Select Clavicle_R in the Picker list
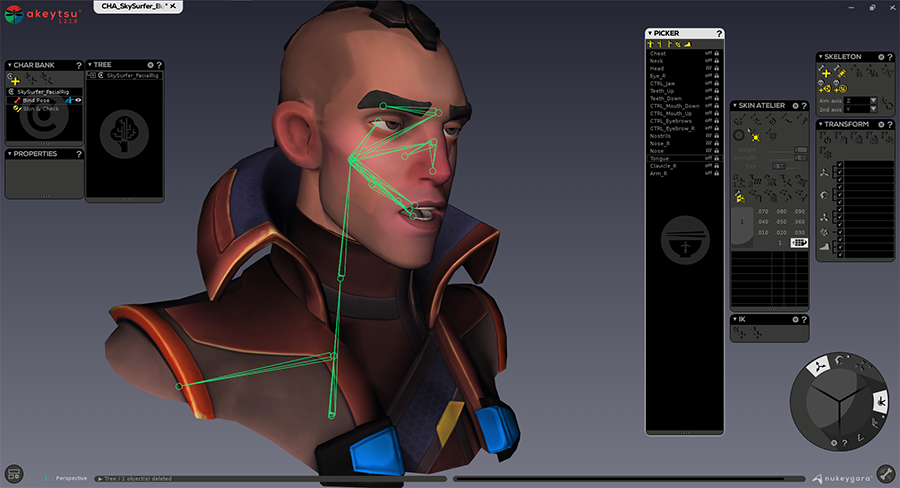Viewport: 900px width, 488px height. tap(663, 165)
